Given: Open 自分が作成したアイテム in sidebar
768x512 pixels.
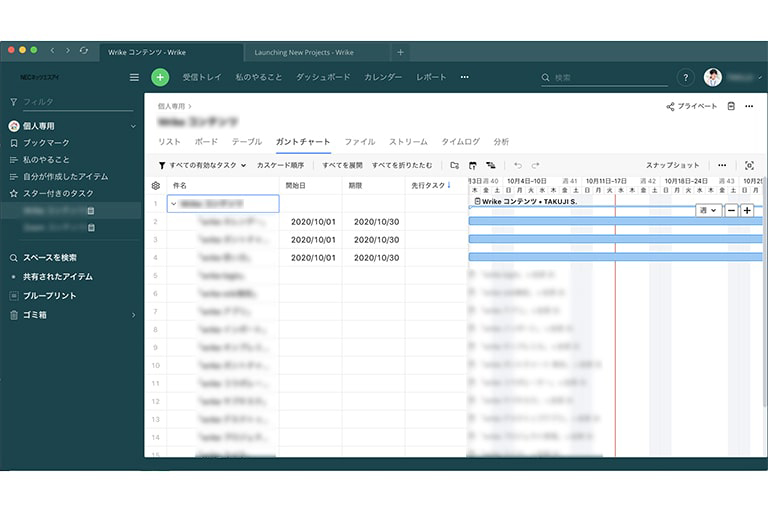Looking at the screenshot, I should 66,176.
